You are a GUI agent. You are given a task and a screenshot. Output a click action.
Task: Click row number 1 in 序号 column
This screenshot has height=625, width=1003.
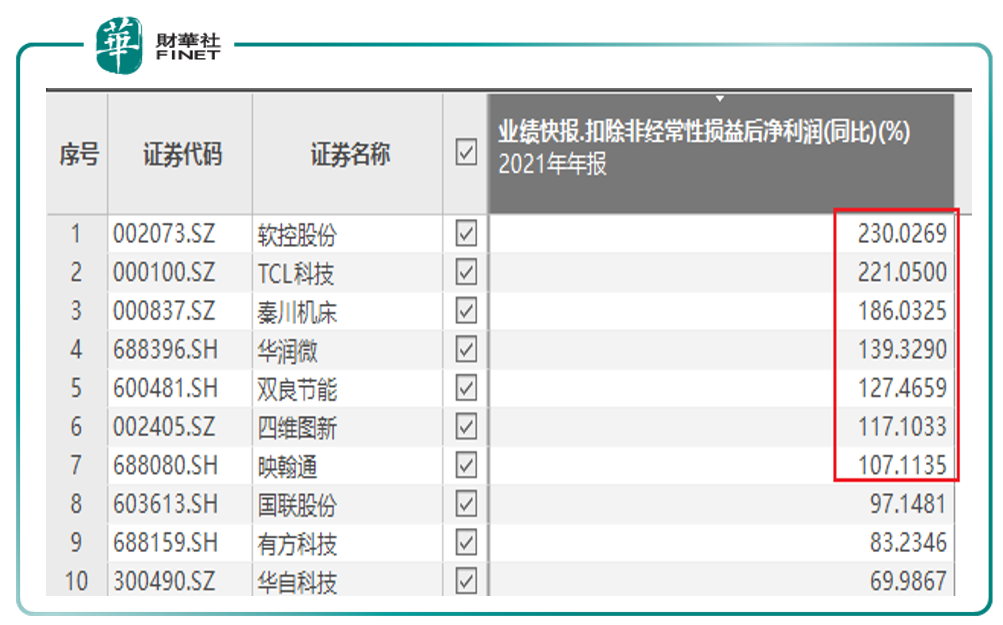[x=76, y=233]
